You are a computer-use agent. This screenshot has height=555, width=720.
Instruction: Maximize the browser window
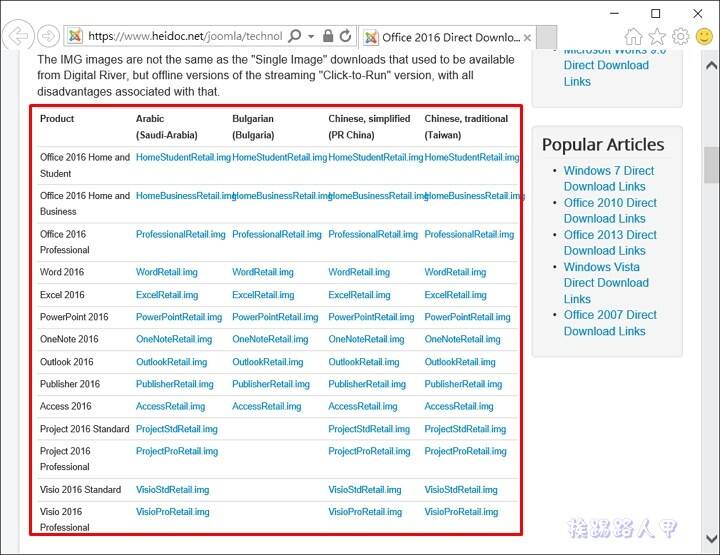pyautogui.click(x=656, y=14)
